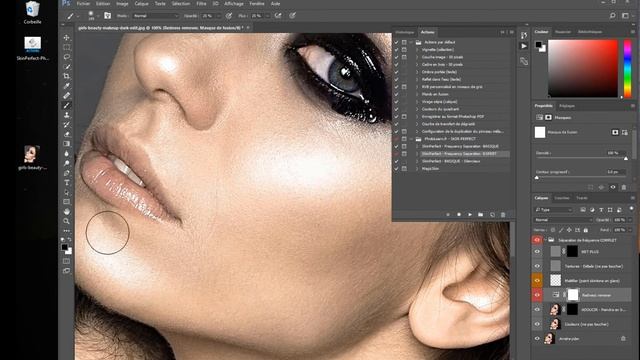Switch to the Nuancier tab
This screenshot has width=640, height=360.
(563, 32)
